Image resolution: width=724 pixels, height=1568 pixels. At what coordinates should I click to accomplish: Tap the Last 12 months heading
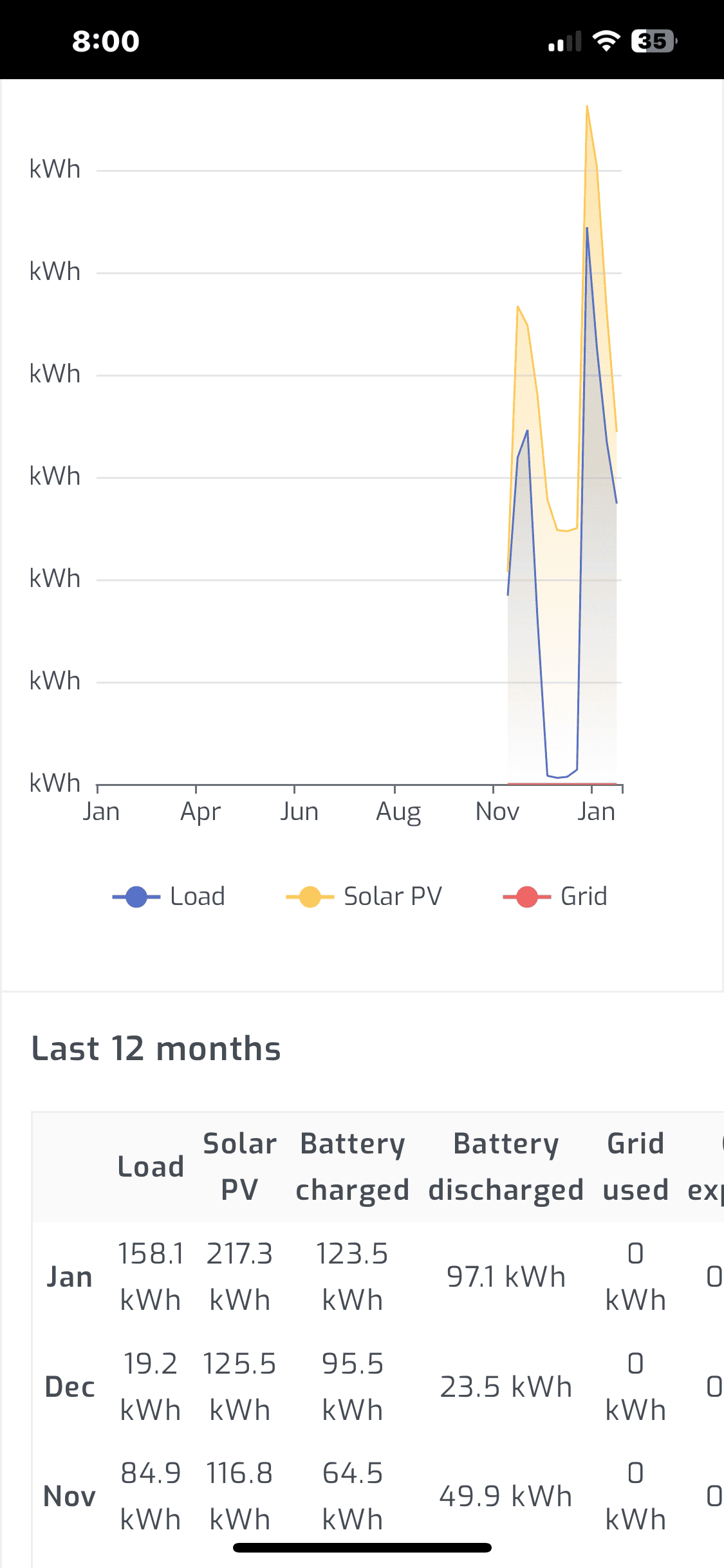click(x=156, y=1049)
